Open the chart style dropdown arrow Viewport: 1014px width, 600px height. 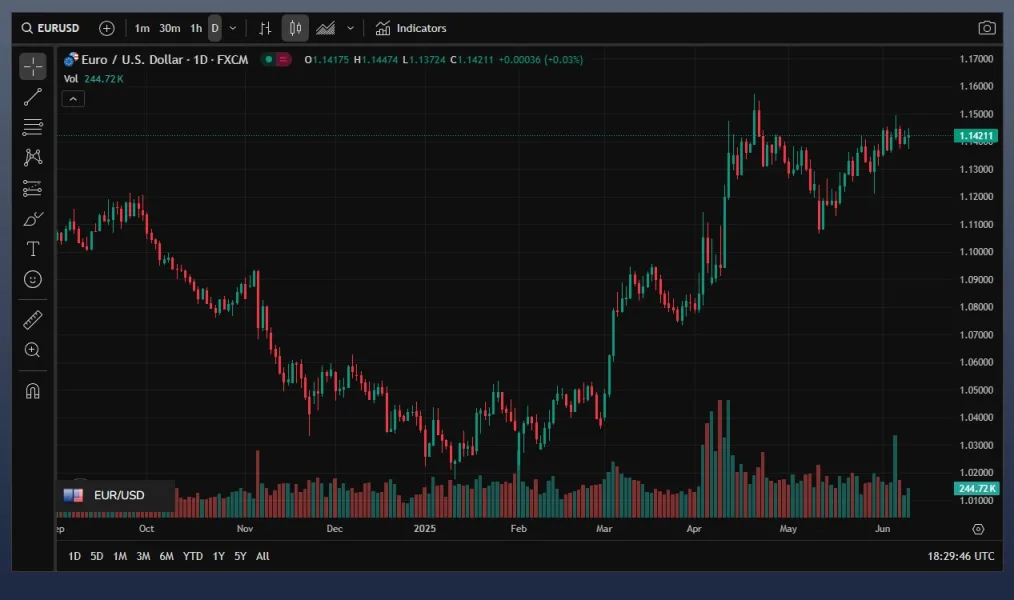coord(350,28)
